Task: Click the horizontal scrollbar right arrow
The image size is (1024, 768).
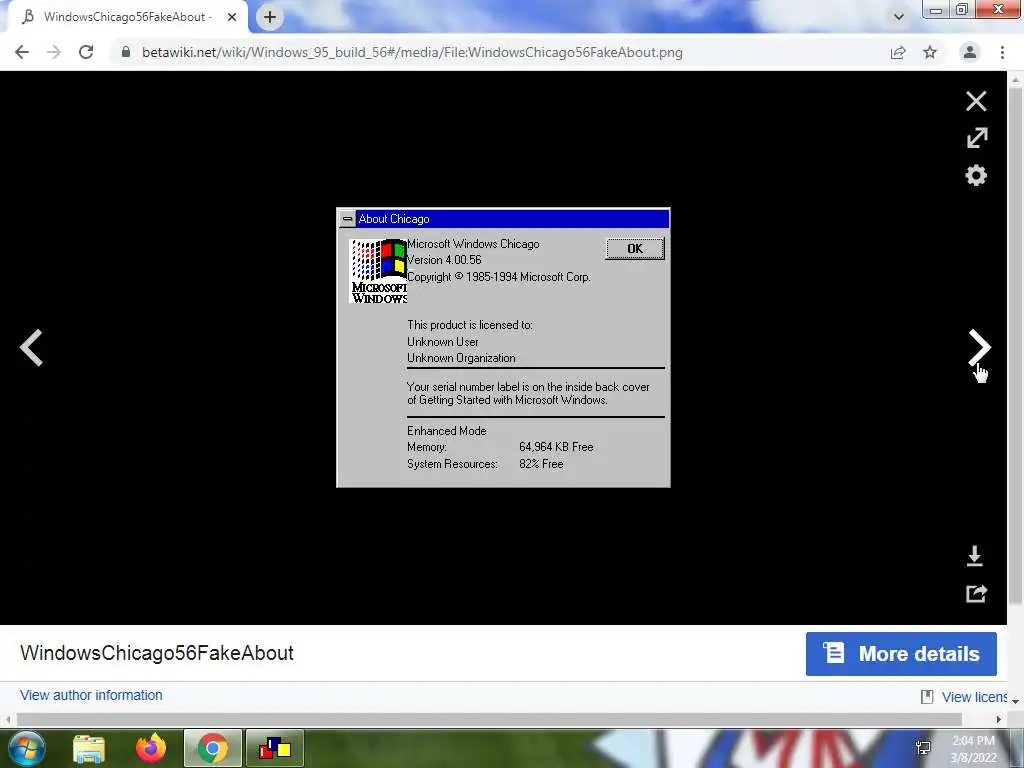Action: (999, 719)
